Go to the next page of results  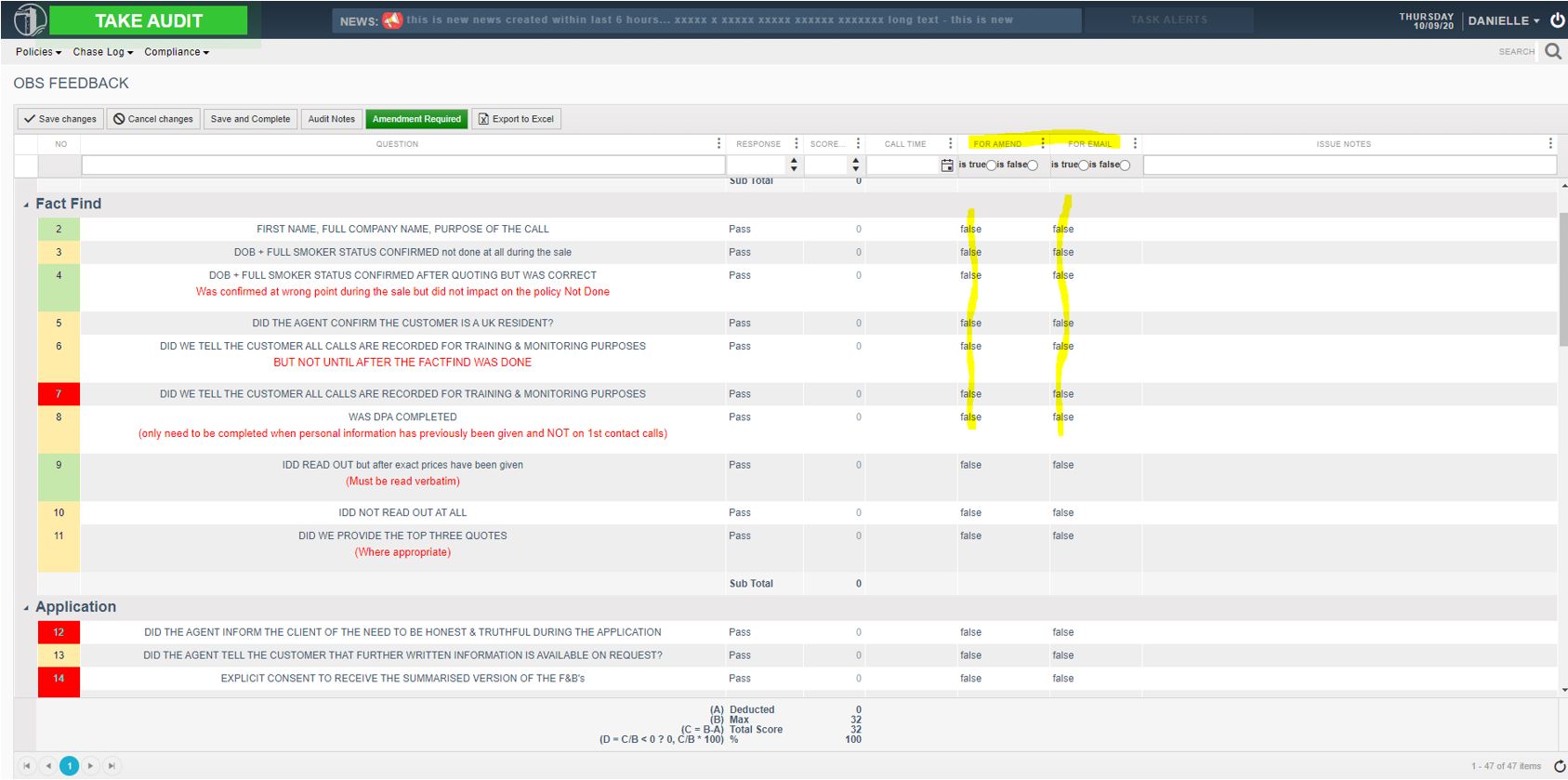[x=90, y=766]
